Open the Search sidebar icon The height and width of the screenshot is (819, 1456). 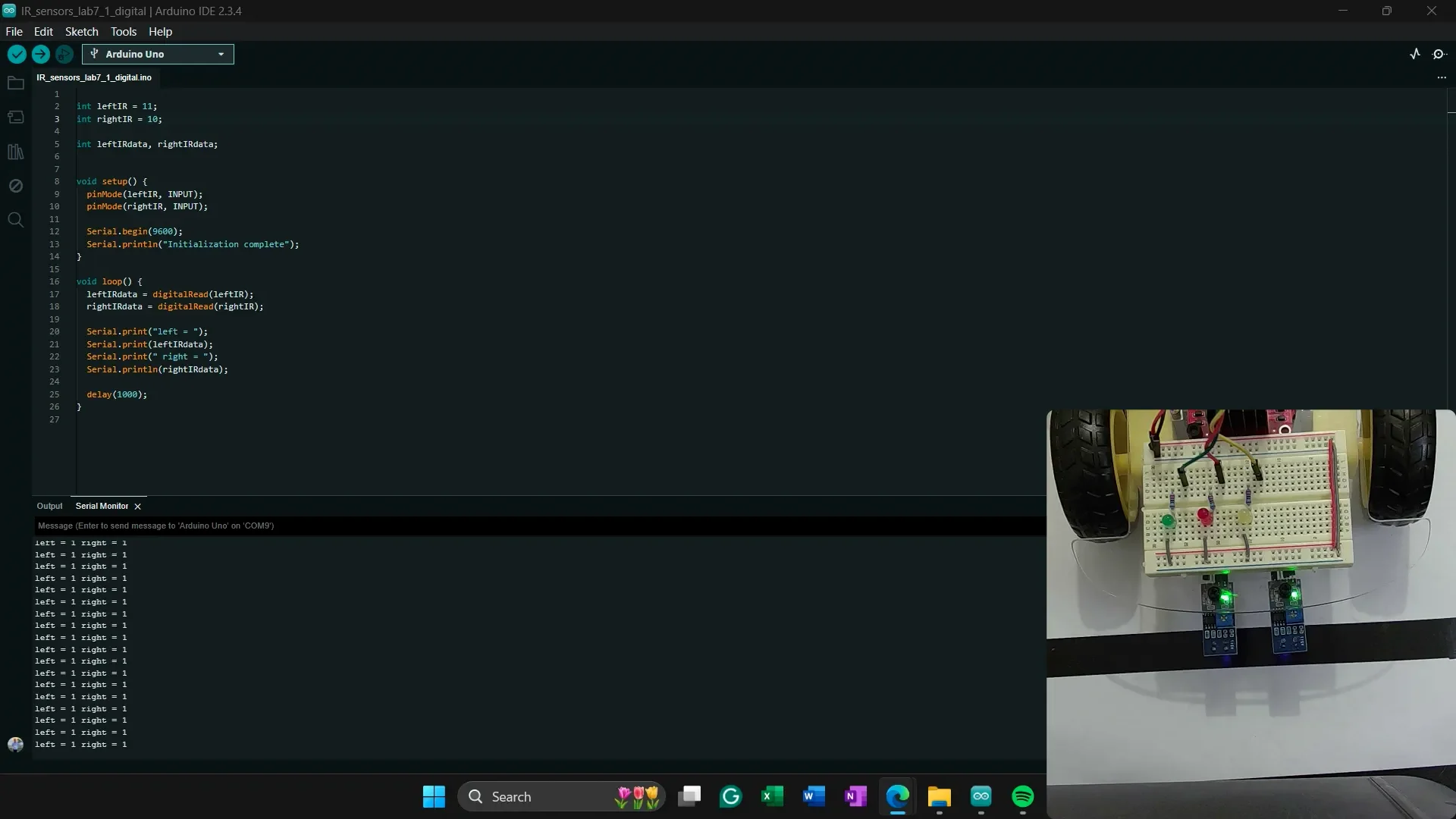tap(15, 220)
